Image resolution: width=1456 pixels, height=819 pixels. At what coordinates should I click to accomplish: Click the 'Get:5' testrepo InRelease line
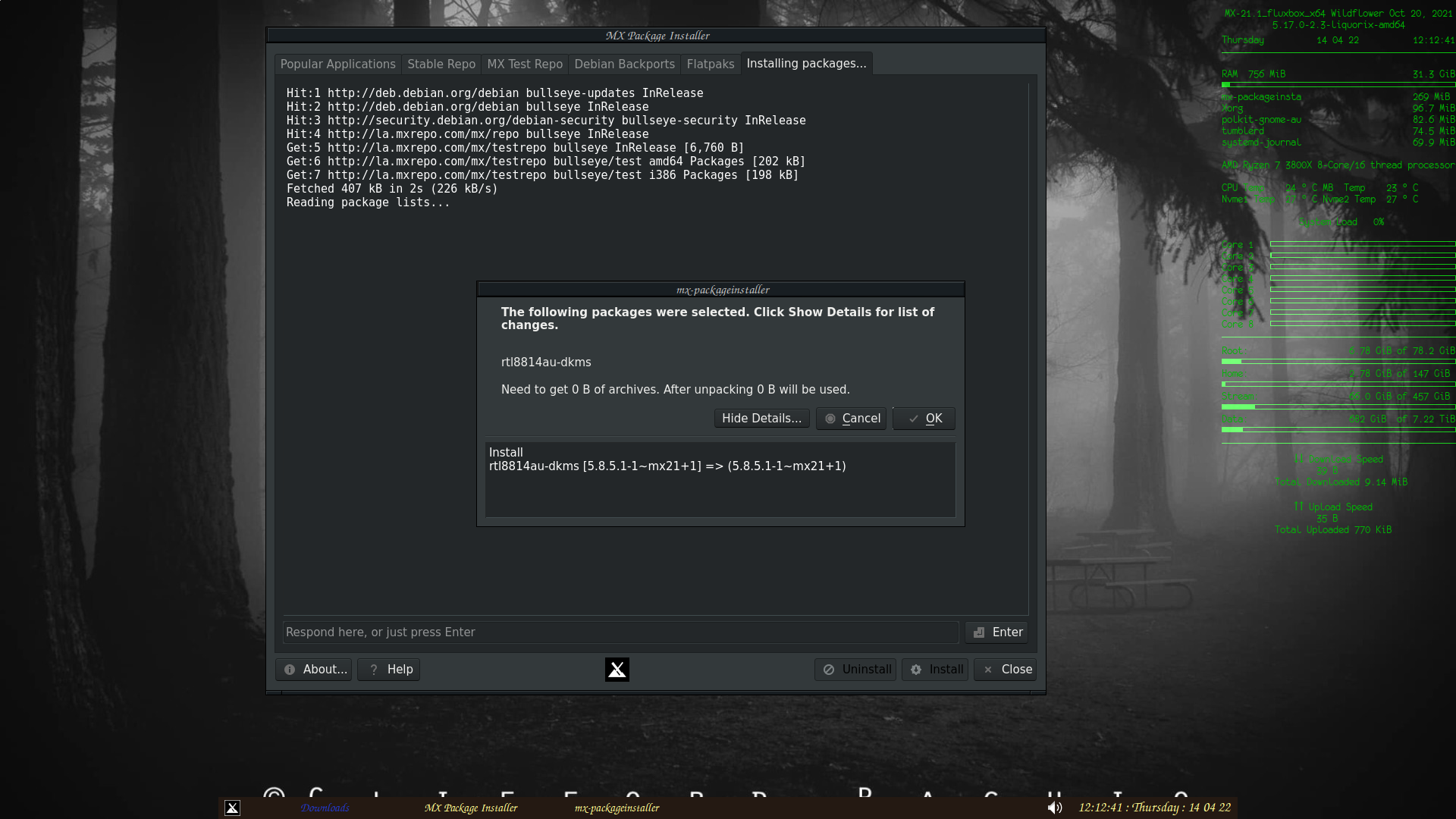click(515, 148)
